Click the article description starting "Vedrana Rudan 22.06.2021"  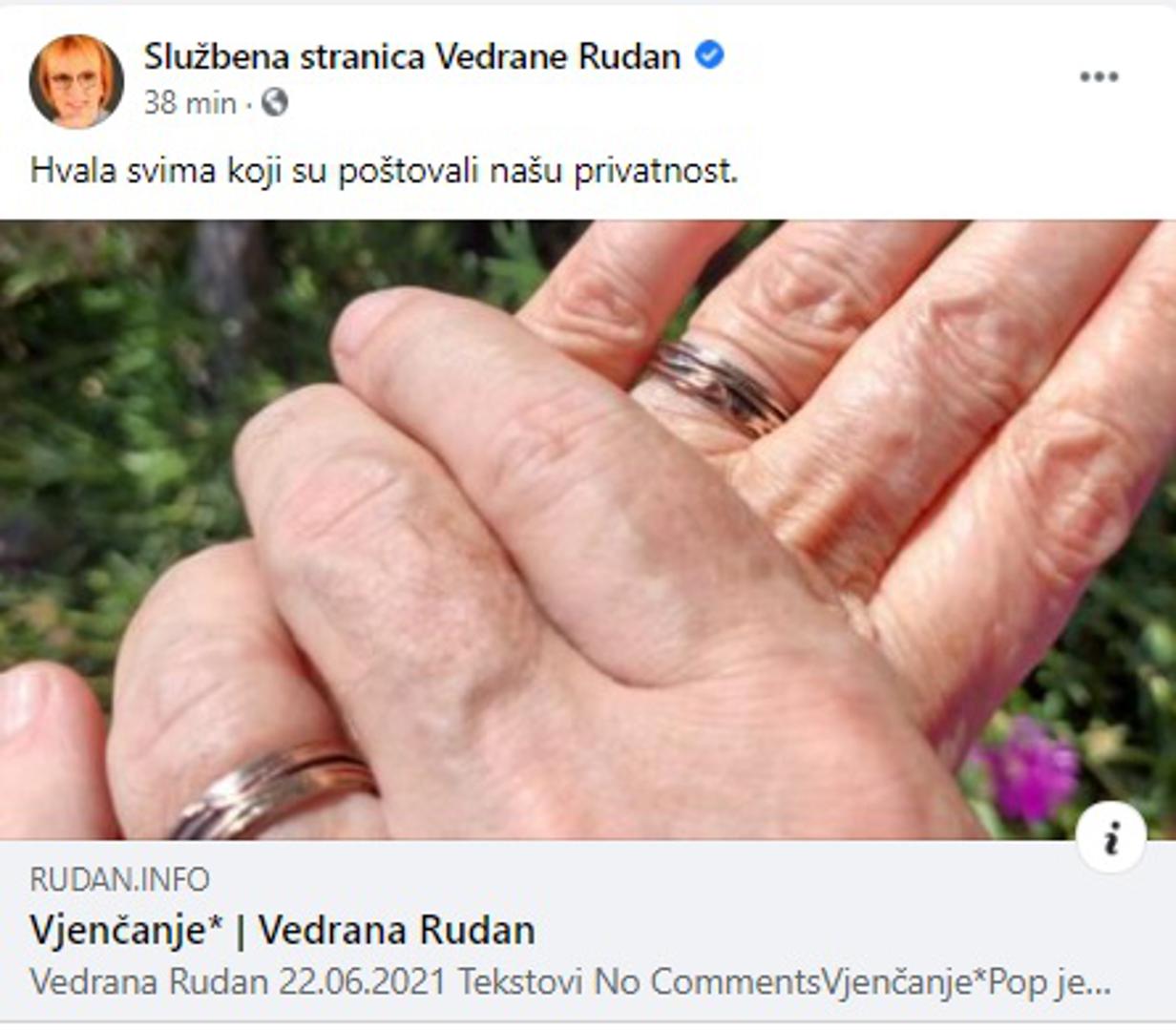pos(570,981)
